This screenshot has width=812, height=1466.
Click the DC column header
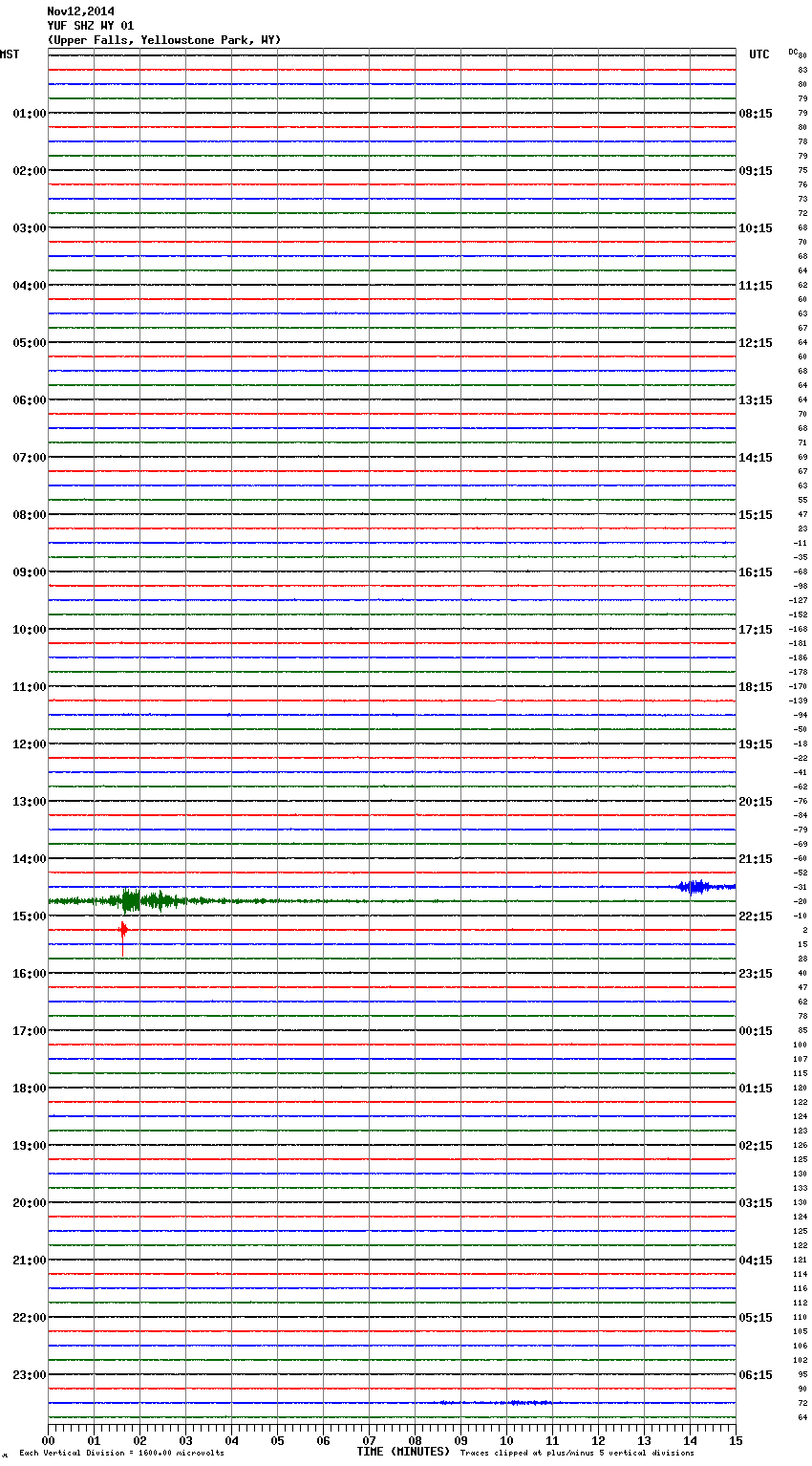[x=793, y=52]
